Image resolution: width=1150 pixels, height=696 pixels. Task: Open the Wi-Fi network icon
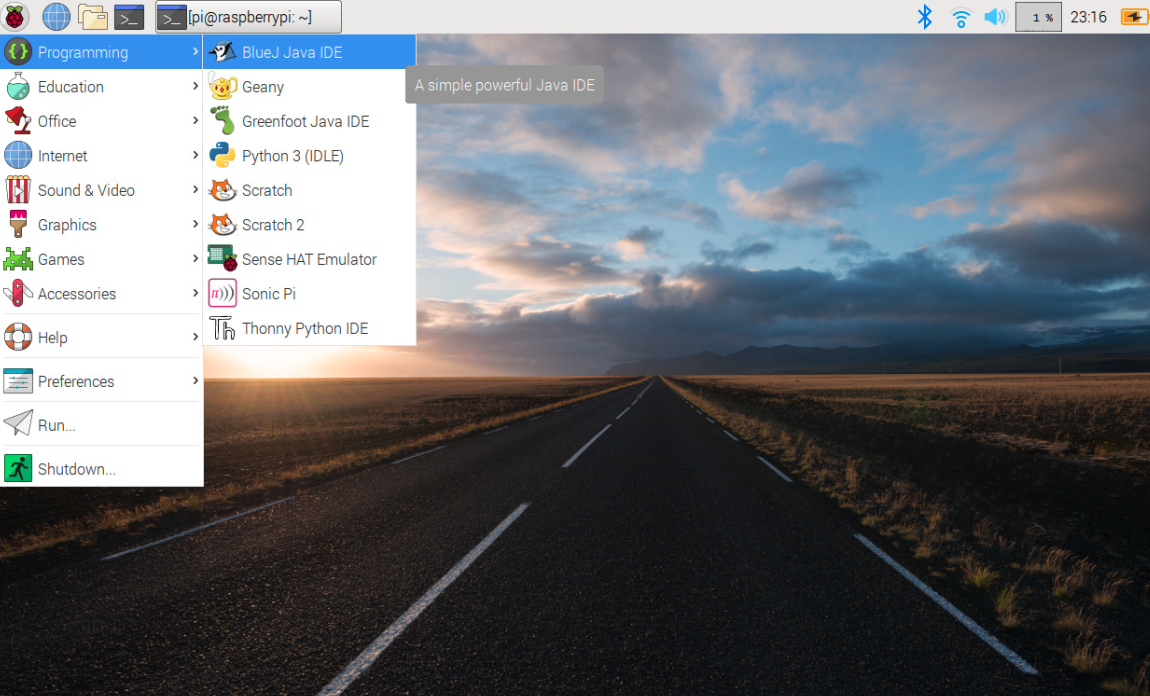point(960,17)
